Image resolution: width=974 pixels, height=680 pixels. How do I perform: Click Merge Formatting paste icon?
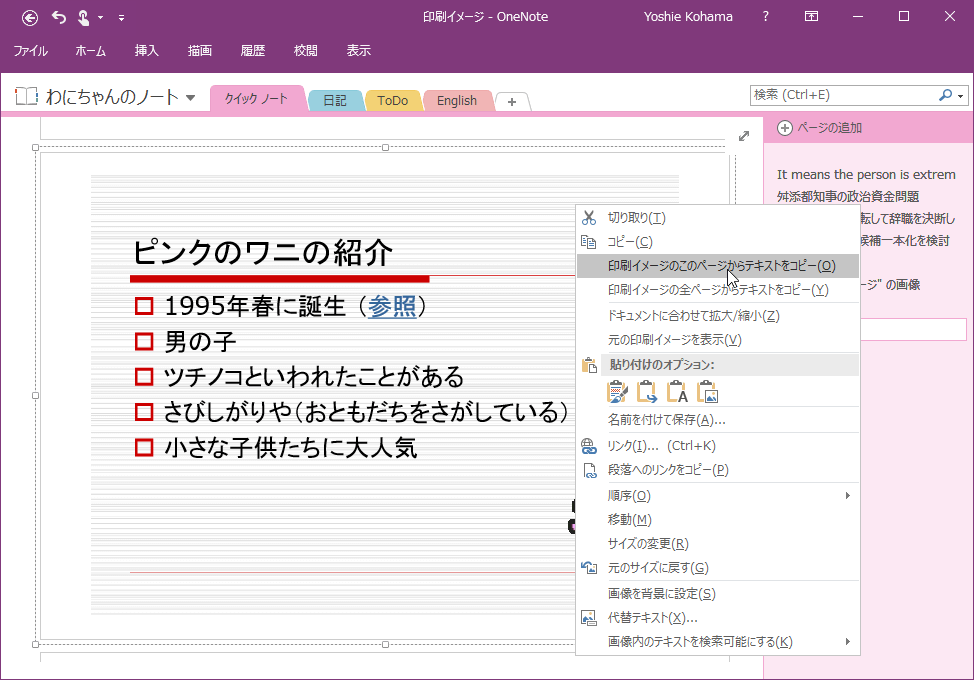[x=647, y=392]
